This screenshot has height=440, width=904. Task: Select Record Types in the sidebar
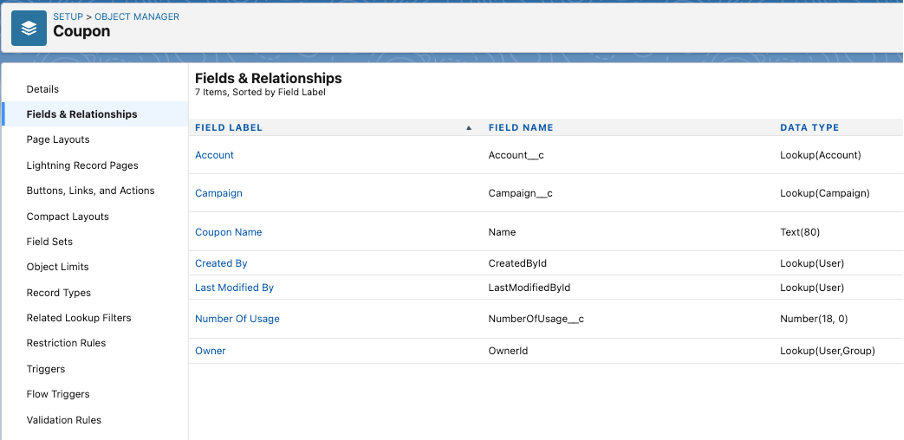(59, 292)
